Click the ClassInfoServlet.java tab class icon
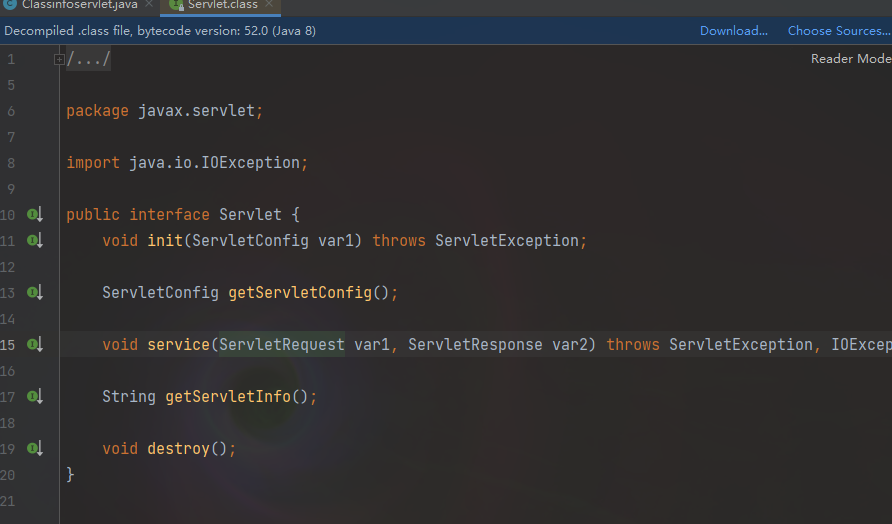Image resolution: width=892 pixels, height=524 pixels. pyautogui.click(x=10, y=4)
